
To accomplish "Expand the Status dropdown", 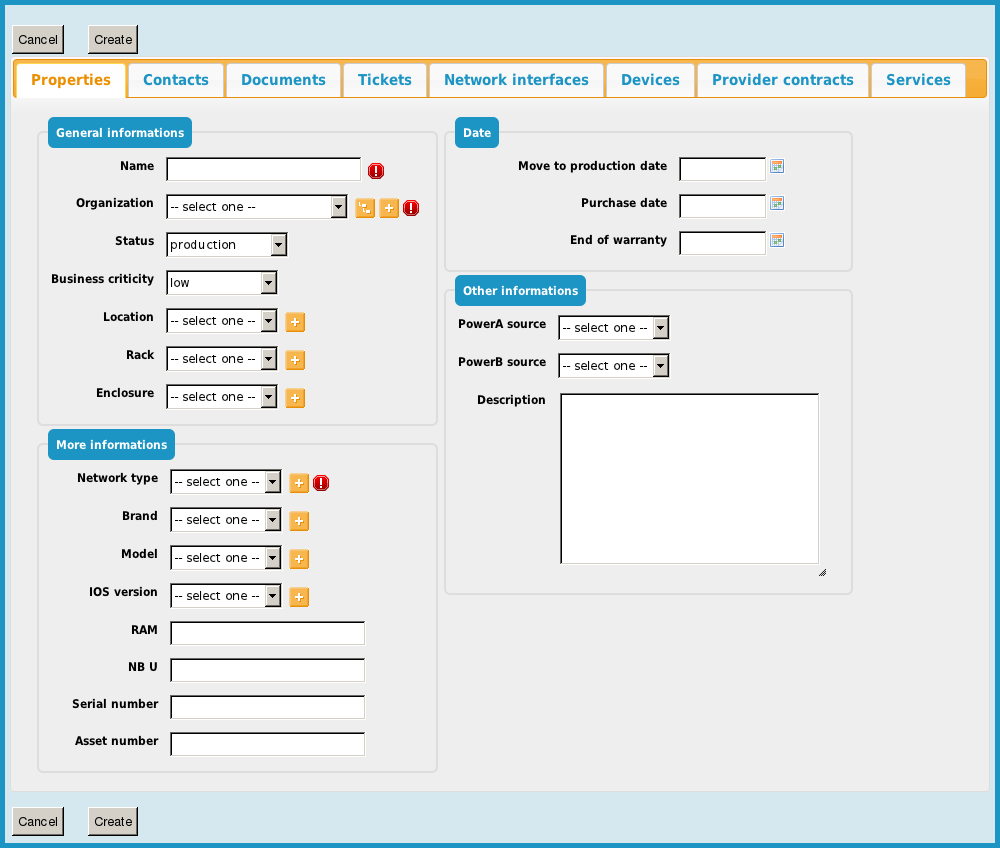I will click(x=228, y=245).
